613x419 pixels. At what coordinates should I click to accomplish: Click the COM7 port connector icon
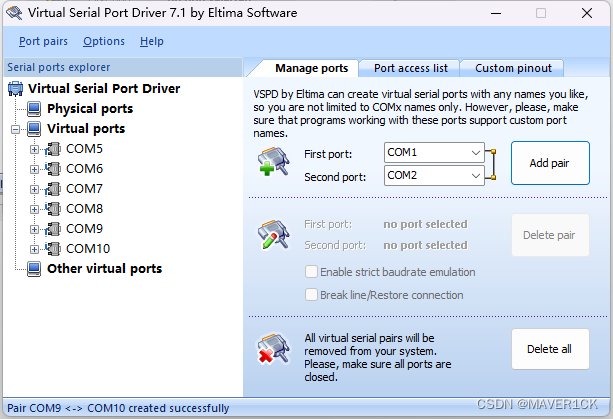[53, 189]
